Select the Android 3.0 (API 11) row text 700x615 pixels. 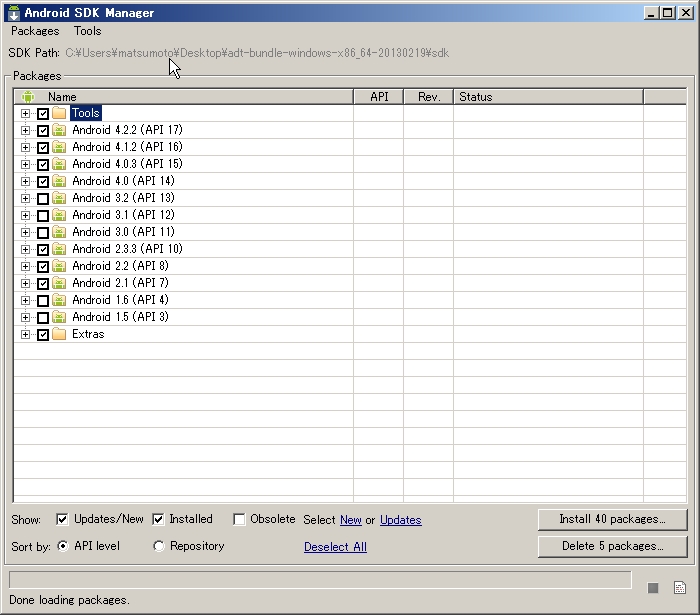(x=123, y=232)
